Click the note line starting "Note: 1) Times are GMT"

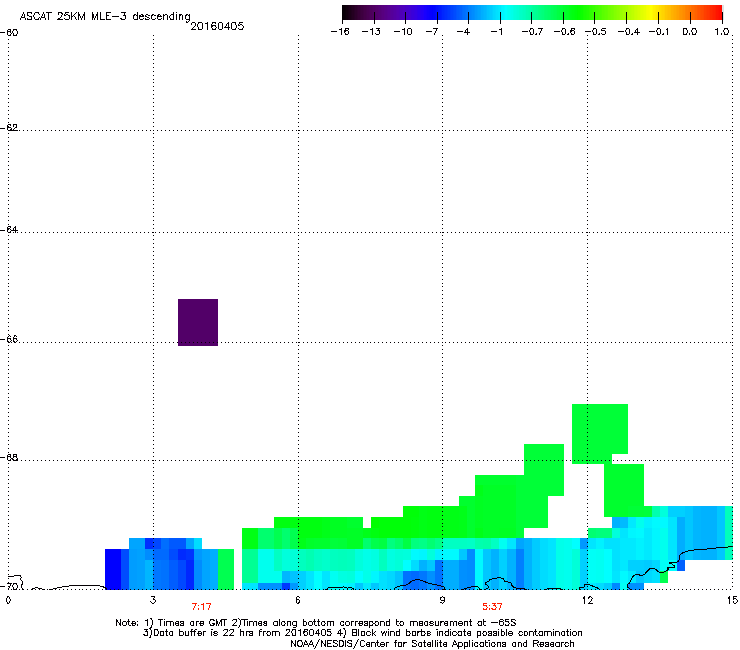click(316, 623)
